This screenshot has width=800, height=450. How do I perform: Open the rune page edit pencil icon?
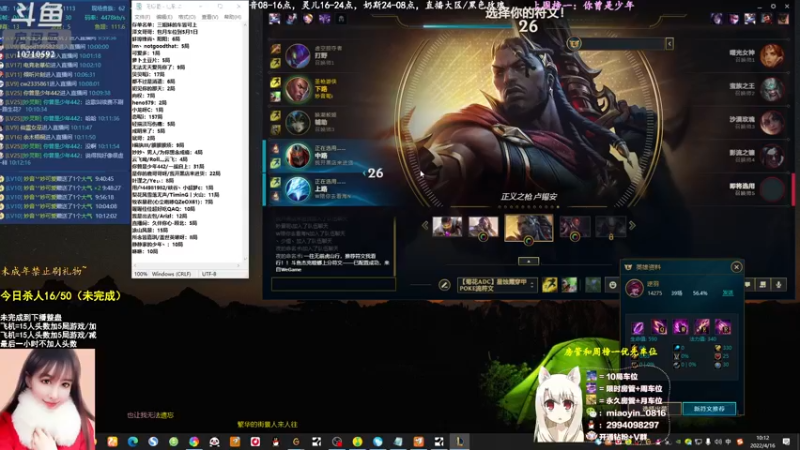[x=444, y=285]
